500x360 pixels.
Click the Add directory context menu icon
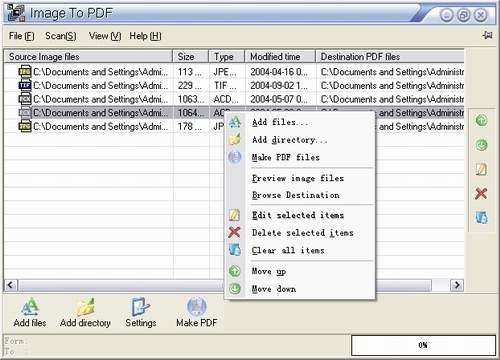pyautogui.click(x=235, y=139)
